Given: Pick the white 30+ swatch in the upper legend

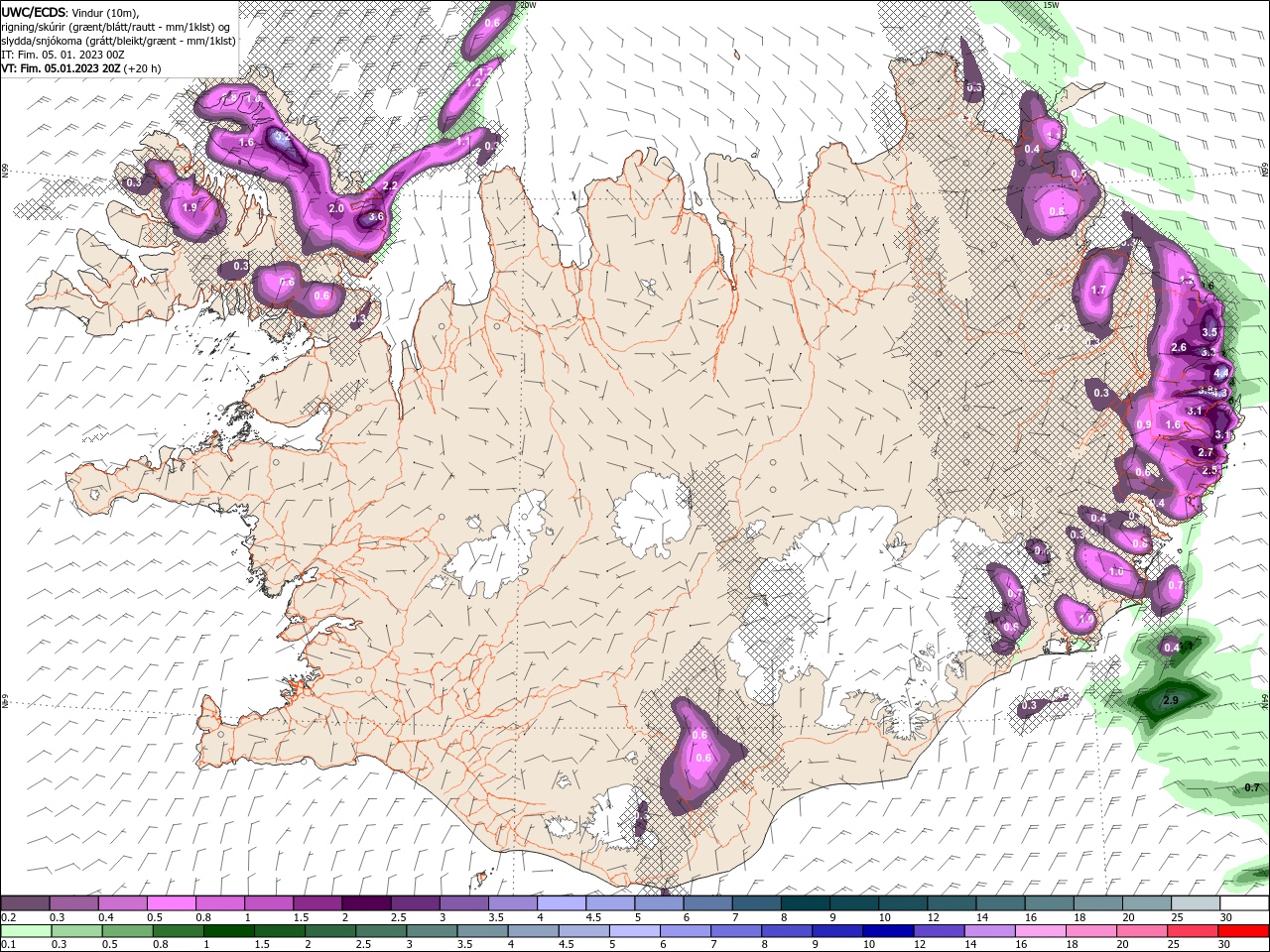Looking at the screenshot, I should [1245, 903].
